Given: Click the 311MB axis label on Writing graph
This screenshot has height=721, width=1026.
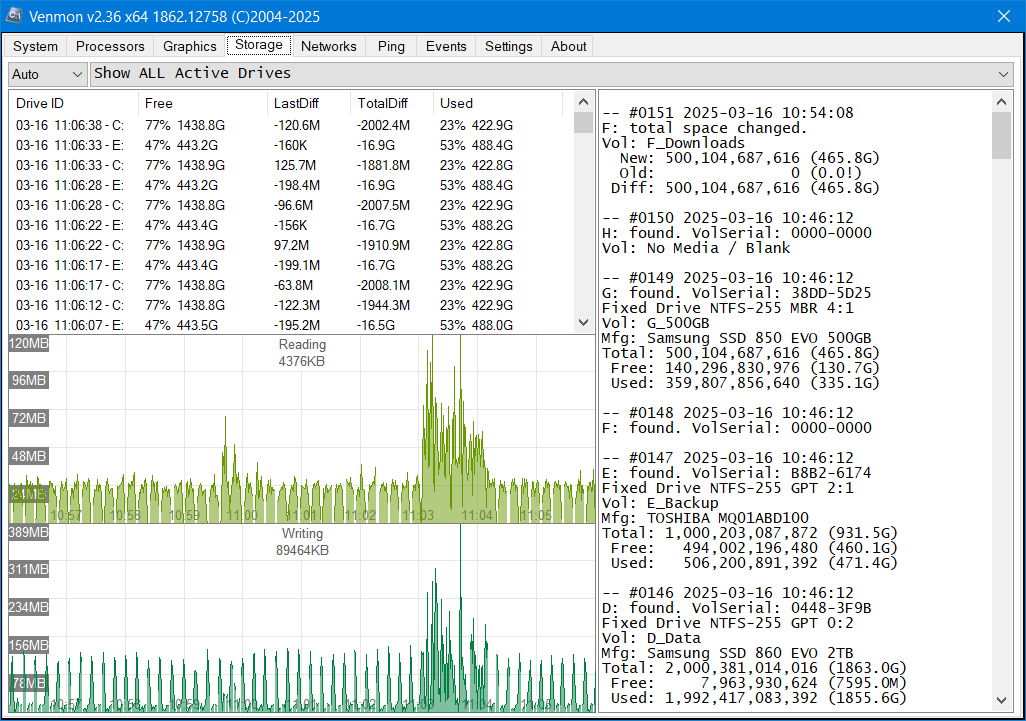Looking at the screenshot, I should pyautogui.click(x=29, y=569).
